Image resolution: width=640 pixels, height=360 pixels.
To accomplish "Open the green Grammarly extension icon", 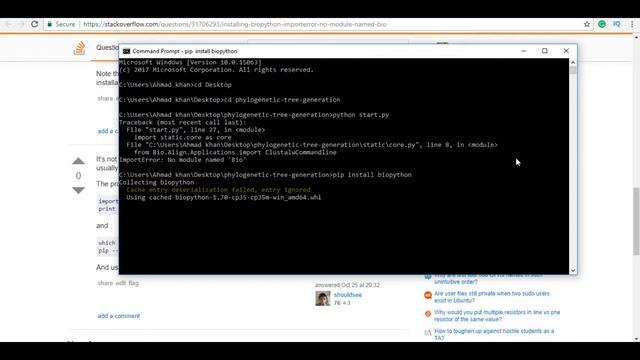I will pyautogui.click(x=602, y=24).
